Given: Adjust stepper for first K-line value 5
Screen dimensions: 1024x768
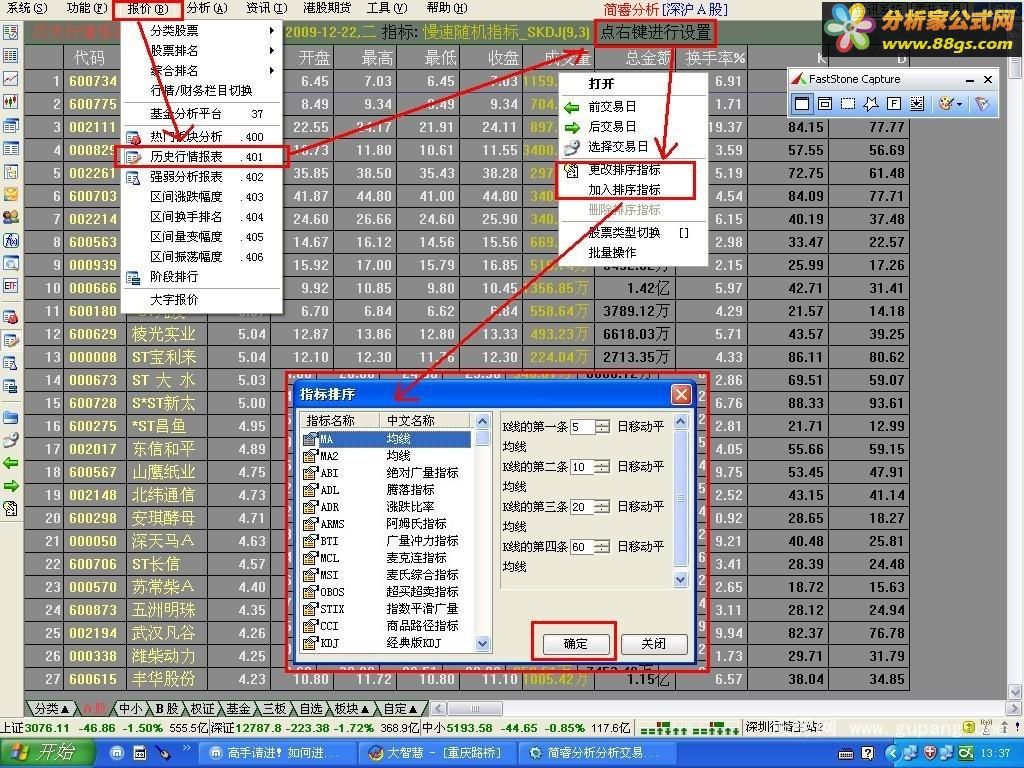Looking at the screenshot, I should (x=602, y=427).
